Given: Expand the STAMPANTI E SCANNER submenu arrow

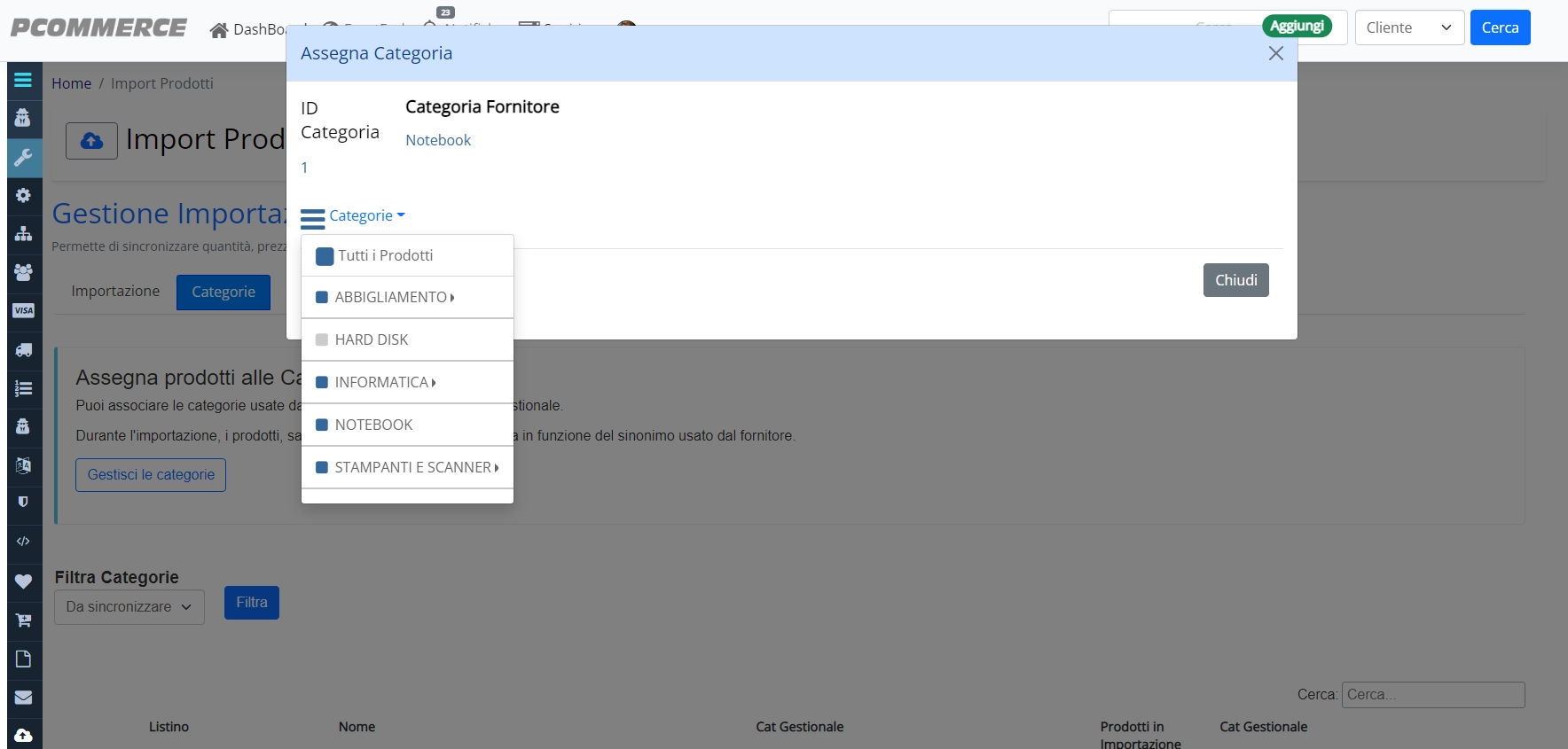Looking at the screenshot, I should (x=497, y=468).
